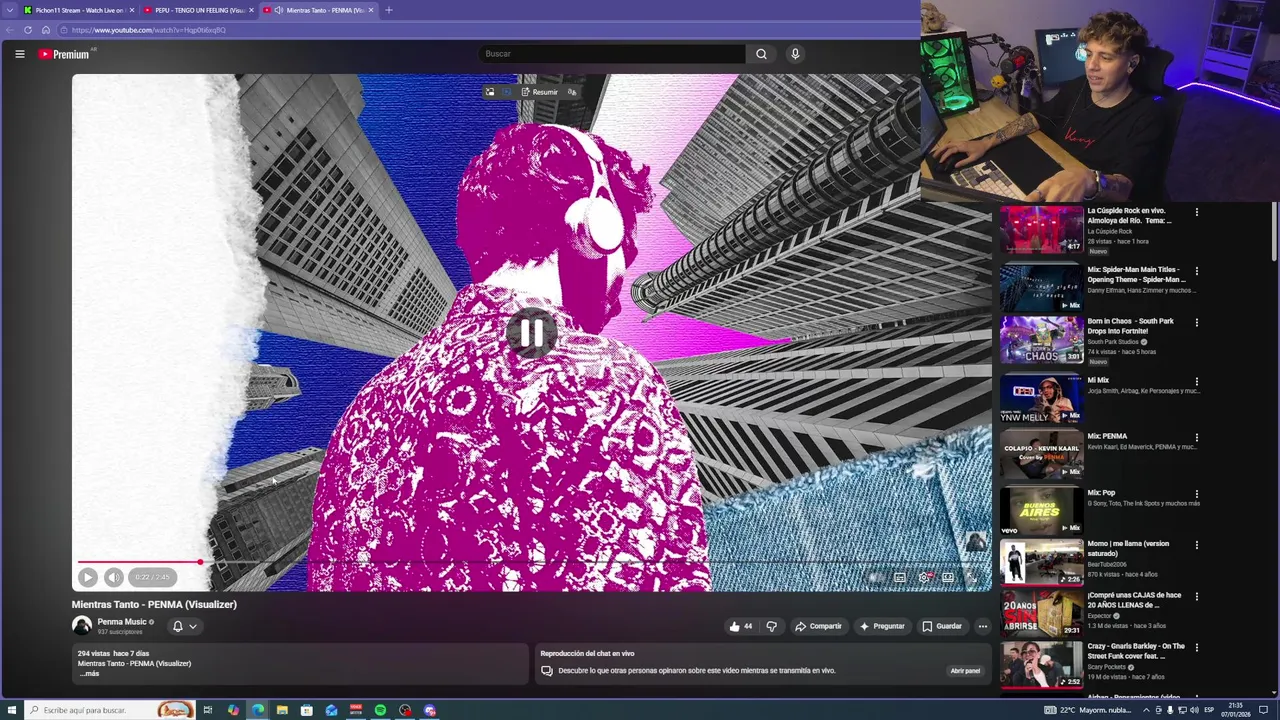Screen dimensions: 1280x720
Task: Toggle subtitles in the video player
Action: pyautogui.click(x=900, y=577)
